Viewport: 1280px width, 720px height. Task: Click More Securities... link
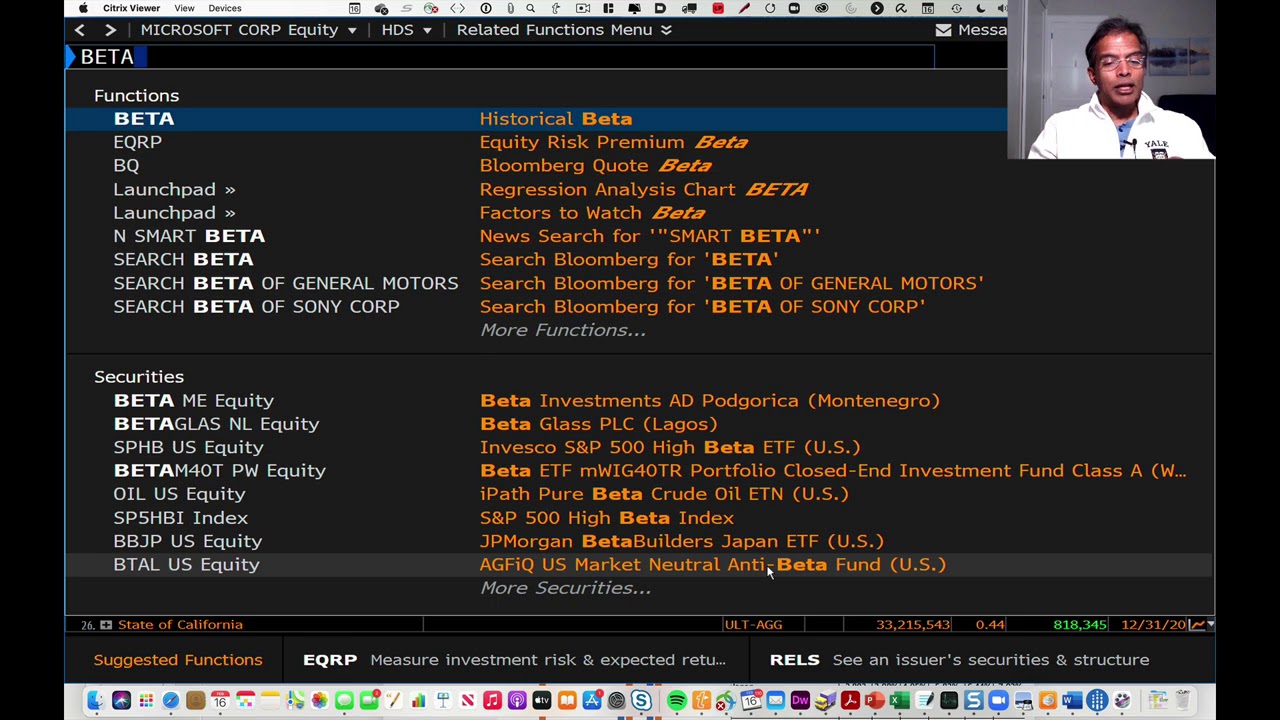(x=565, y=588)
